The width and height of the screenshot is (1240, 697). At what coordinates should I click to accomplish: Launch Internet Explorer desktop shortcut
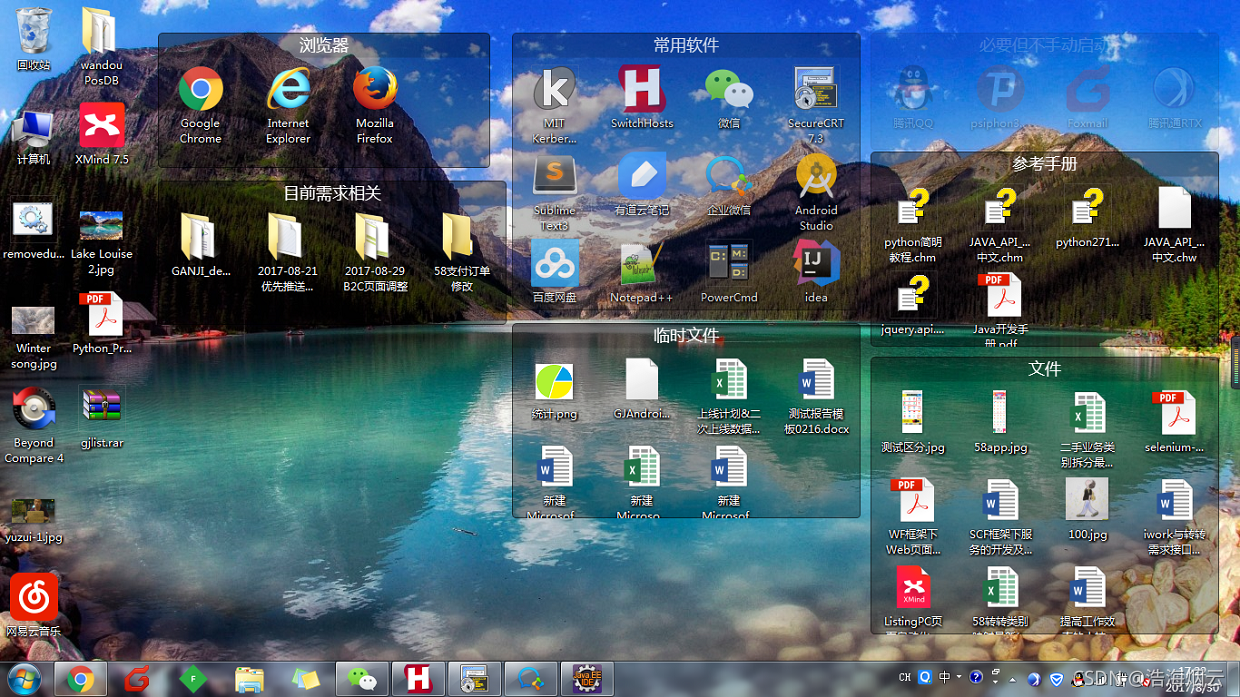pos(288,90)
